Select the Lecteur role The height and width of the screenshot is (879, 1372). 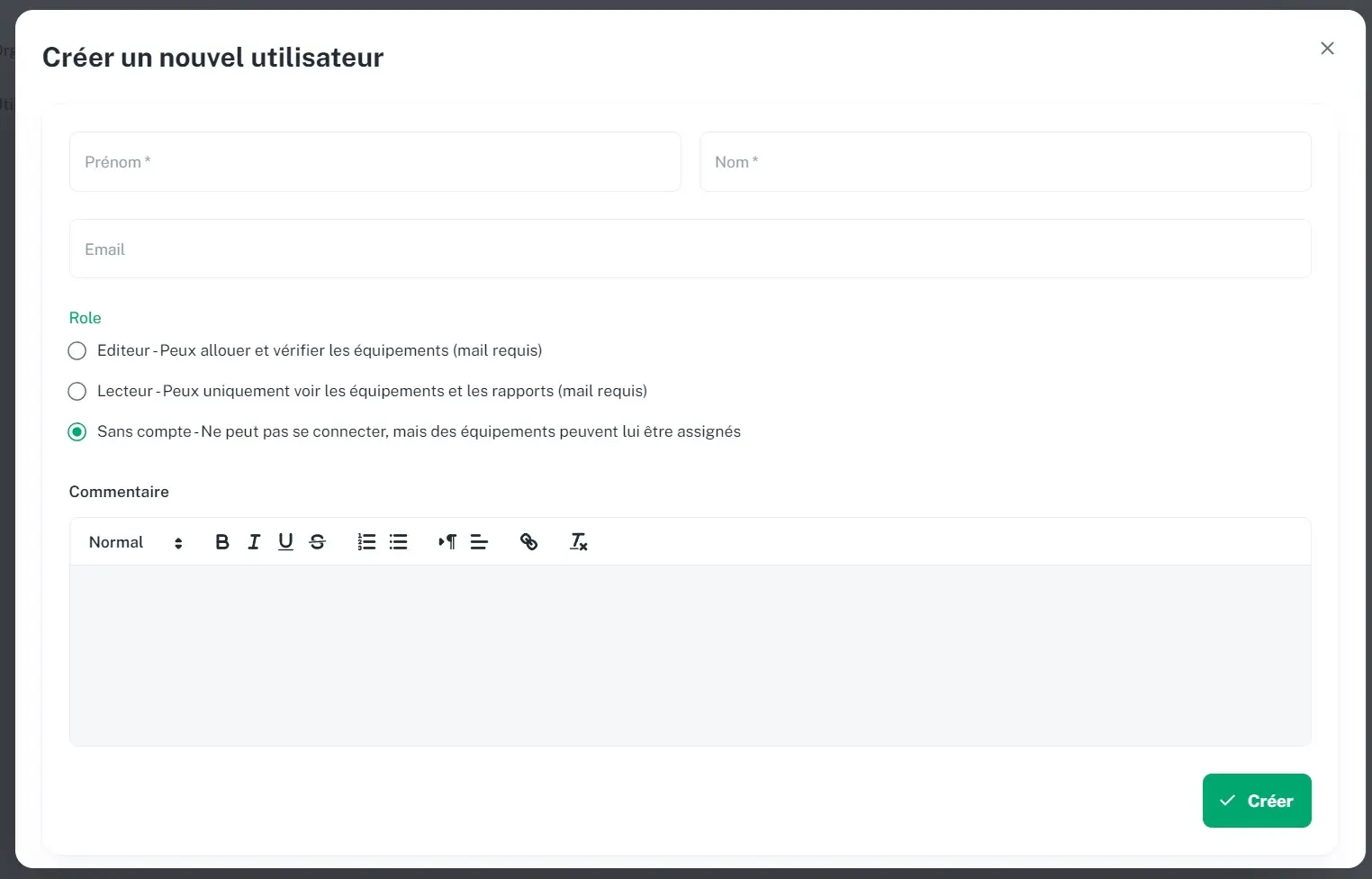tap(77, 391)
